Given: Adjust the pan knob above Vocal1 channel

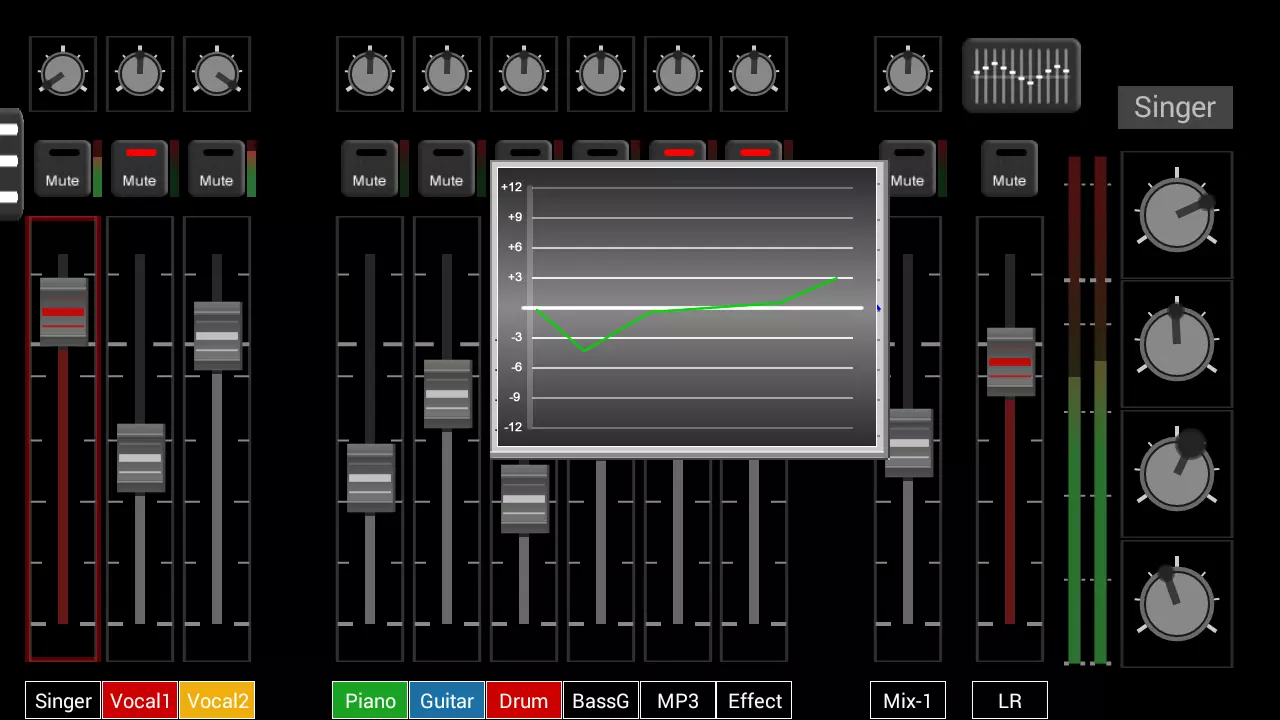Looking at the screenshot, I should [140, 74].
